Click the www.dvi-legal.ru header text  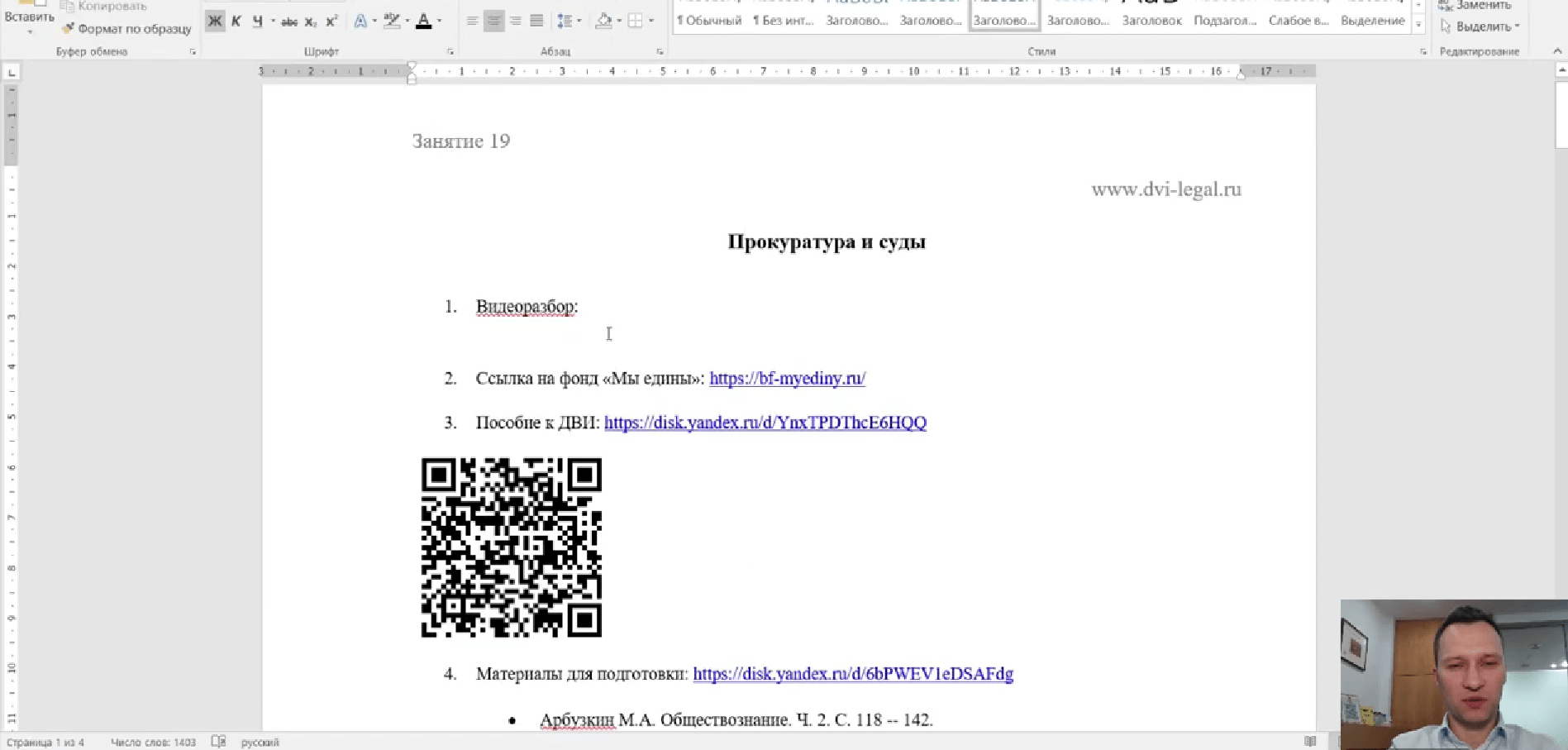click(1166, 190)
